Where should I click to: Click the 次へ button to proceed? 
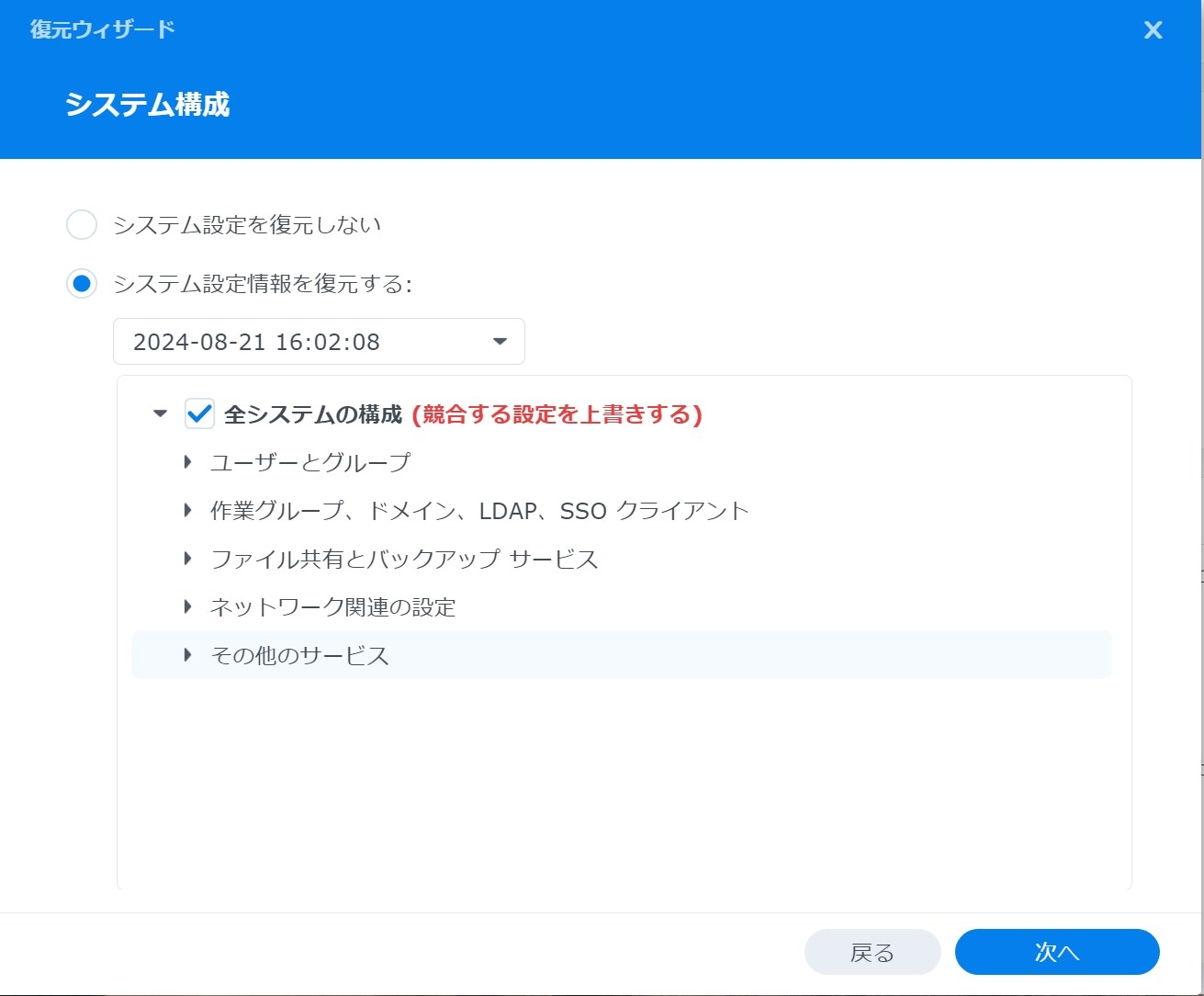tap(1056, 952)
